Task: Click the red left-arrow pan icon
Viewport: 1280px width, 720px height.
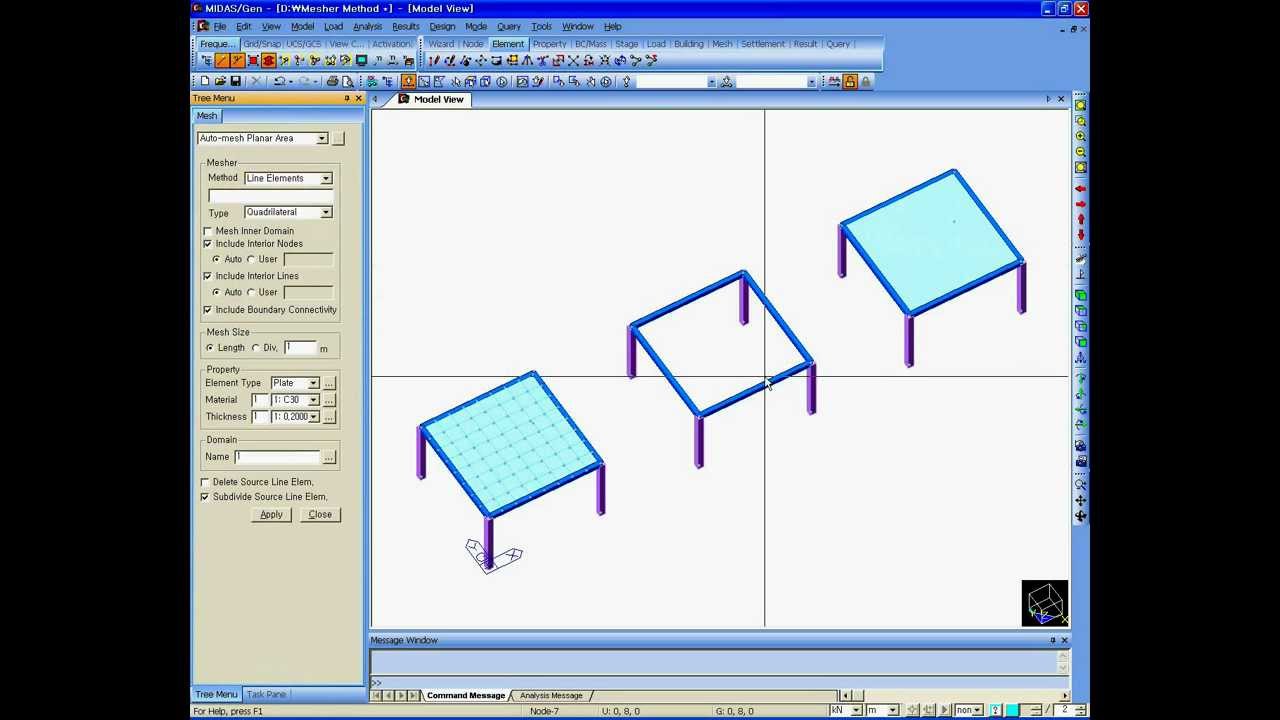Action: tap(1080, 189)
